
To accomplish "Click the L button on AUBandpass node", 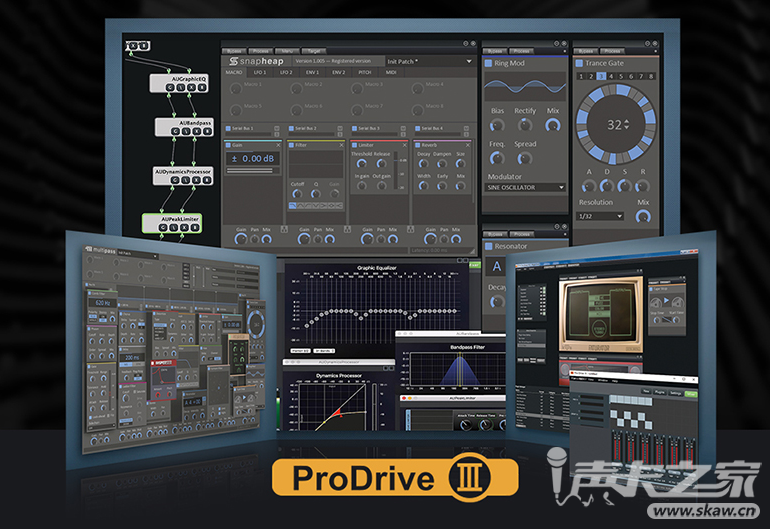I will 186,131.
